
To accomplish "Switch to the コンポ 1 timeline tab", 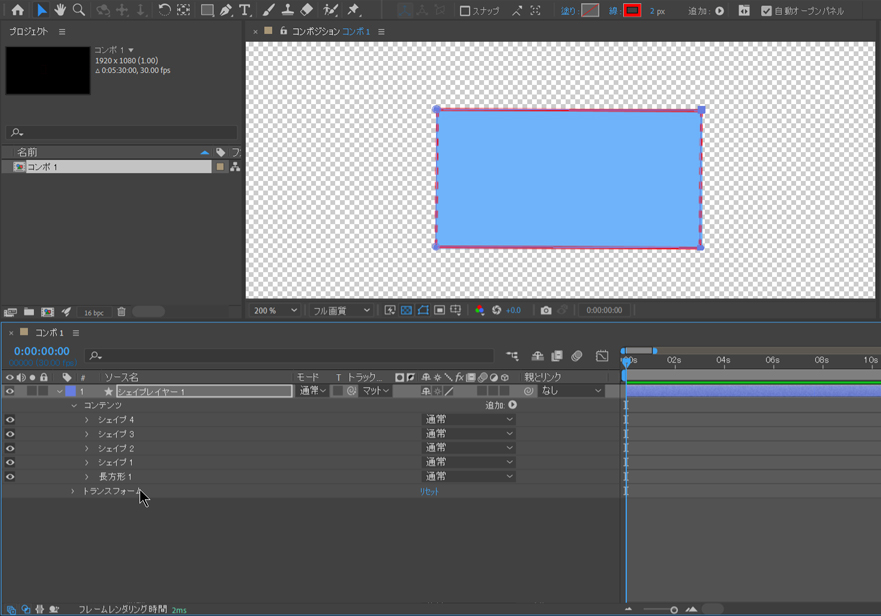I will point(49,333).
